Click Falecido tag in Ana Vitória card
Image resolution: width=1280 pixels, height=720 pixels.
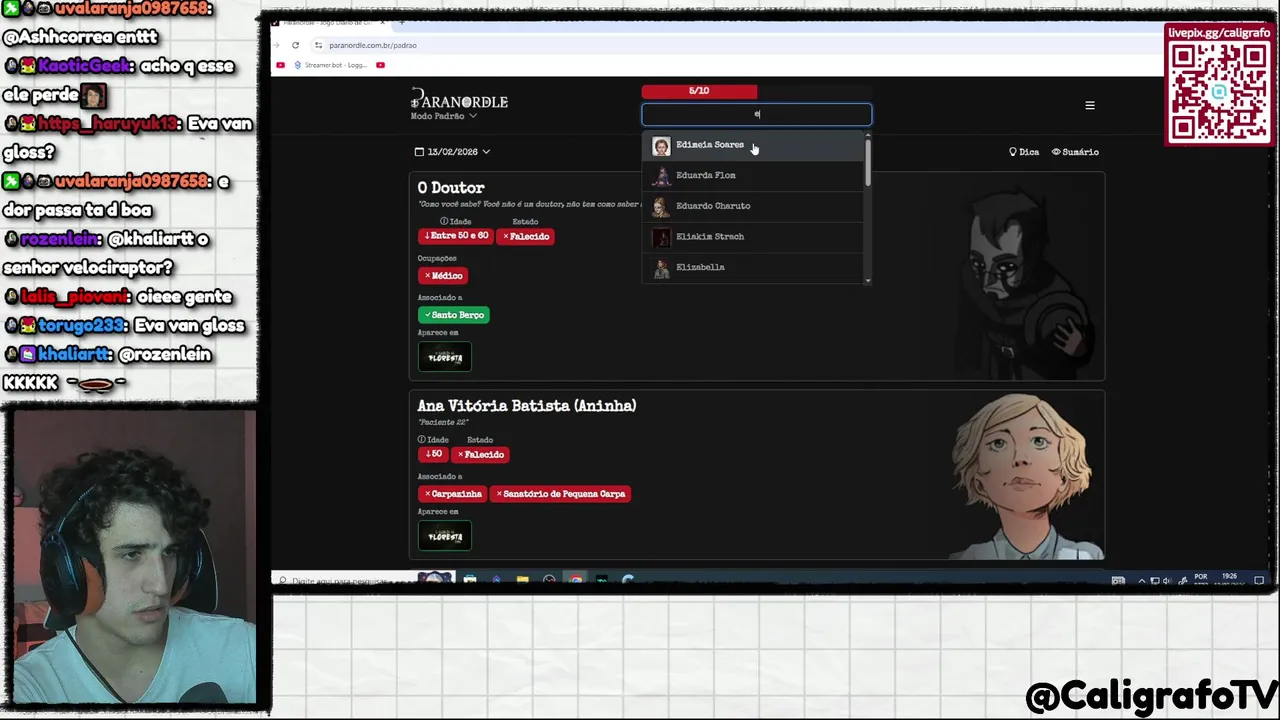(x=481, y=455)
